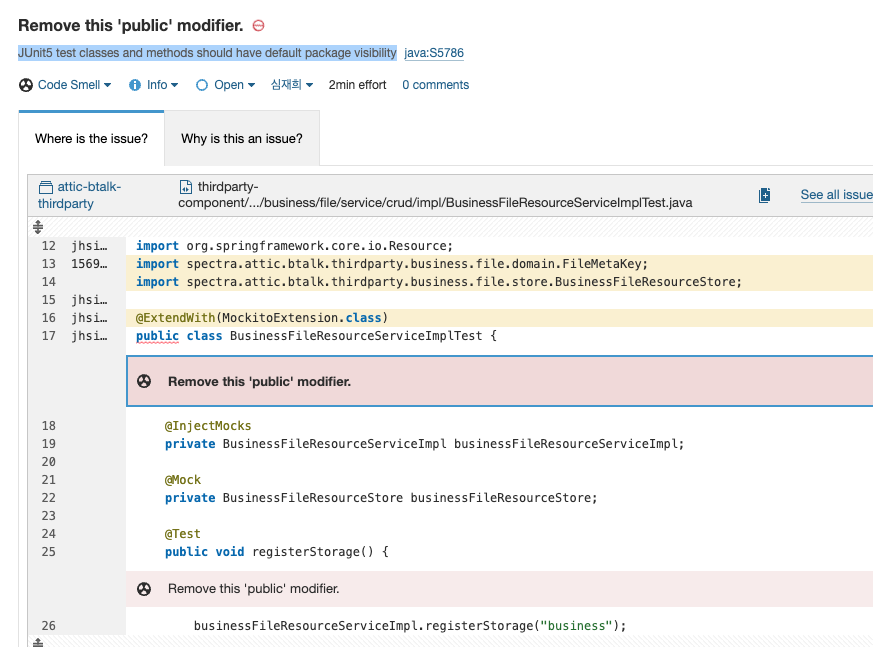
Task: Open the java:S5786 rule link
Action: click(x=434, y=53)
